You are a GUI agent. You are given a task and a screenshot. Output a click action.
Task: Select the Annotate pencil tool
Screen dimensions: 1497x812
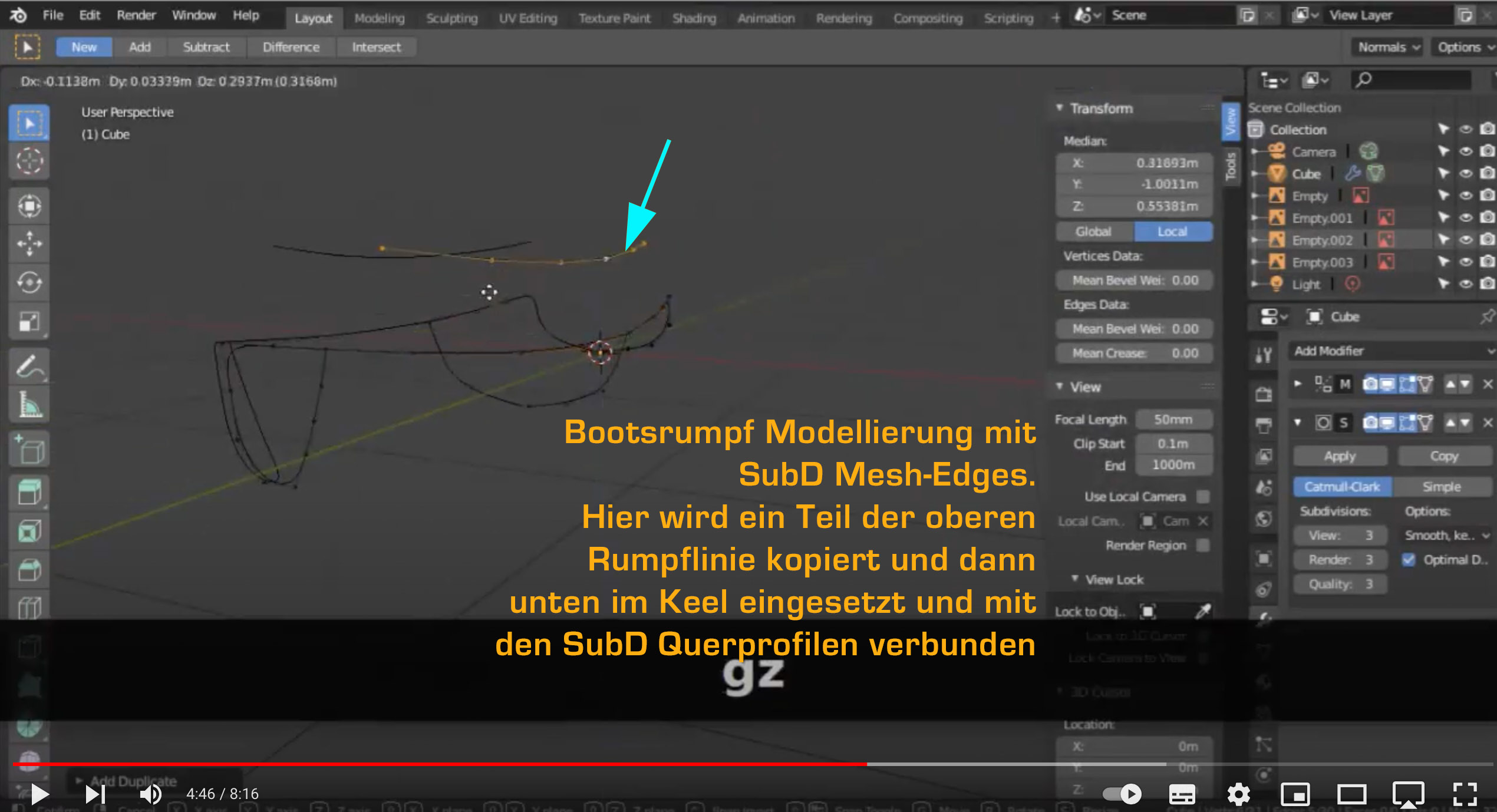tap(29, 366)
